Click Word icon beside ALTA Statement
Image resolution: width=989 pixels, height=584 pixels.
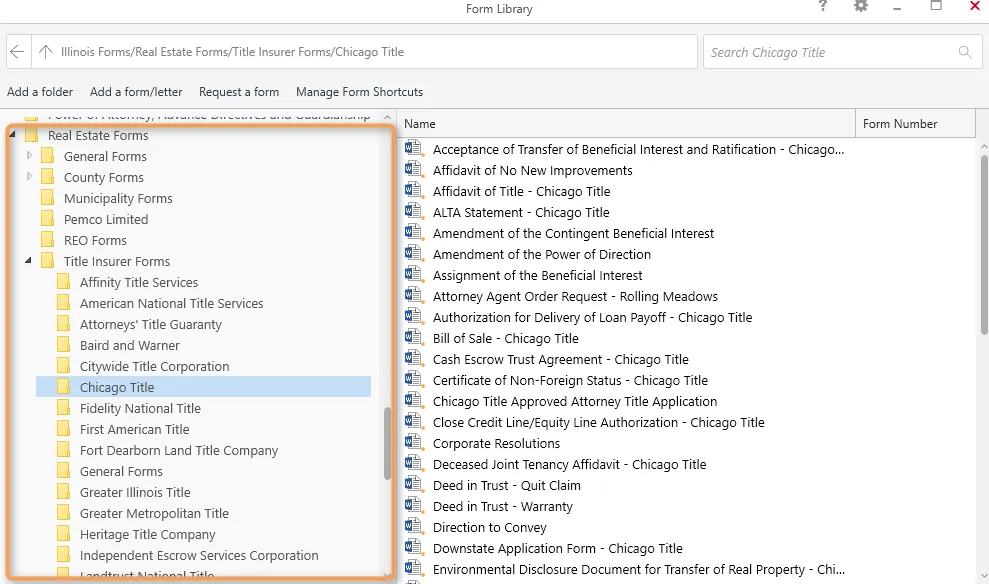pyautogui.click(x=413, y=211)
